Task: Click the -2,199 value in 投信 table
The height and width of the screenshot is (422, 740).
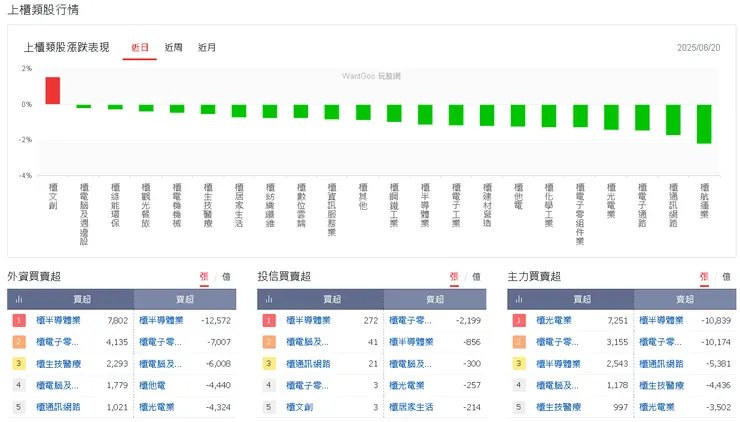Action: (x=468, y=321)
